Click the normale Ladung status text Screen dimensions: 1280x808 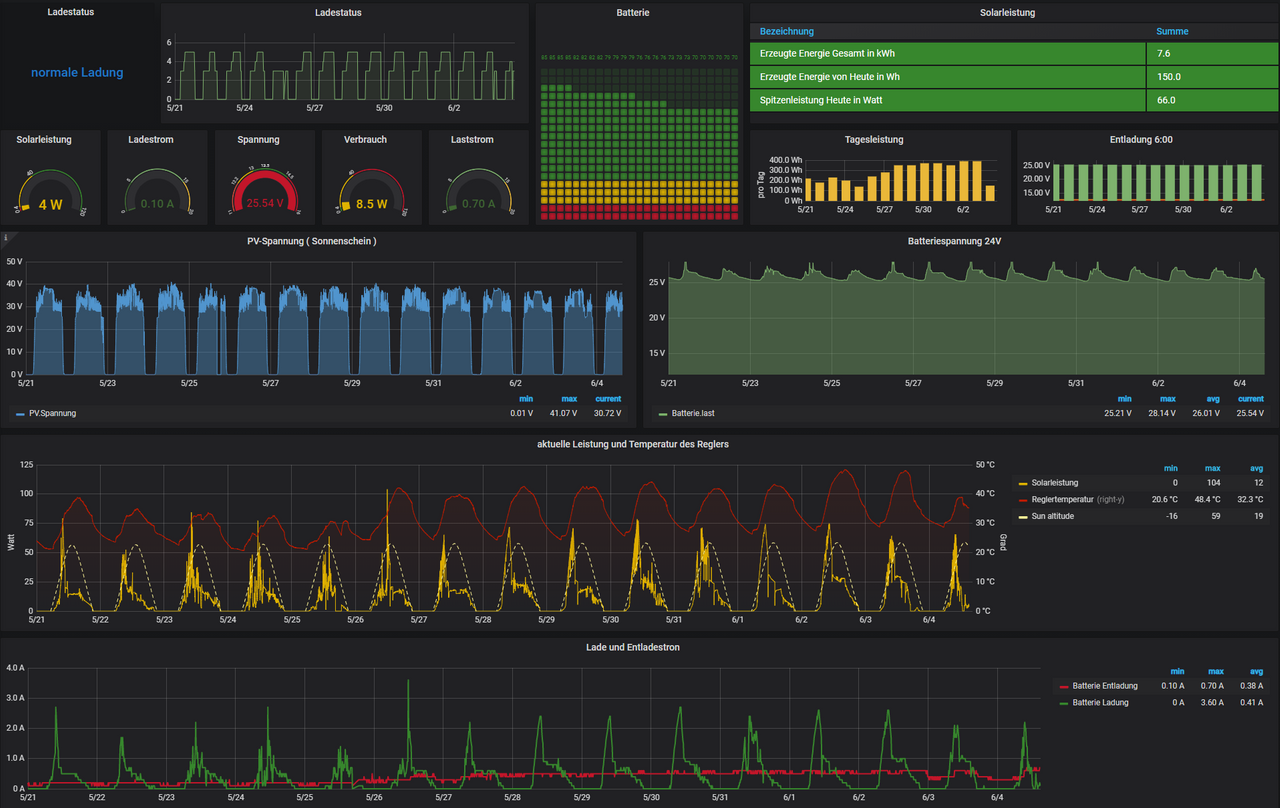77,72
